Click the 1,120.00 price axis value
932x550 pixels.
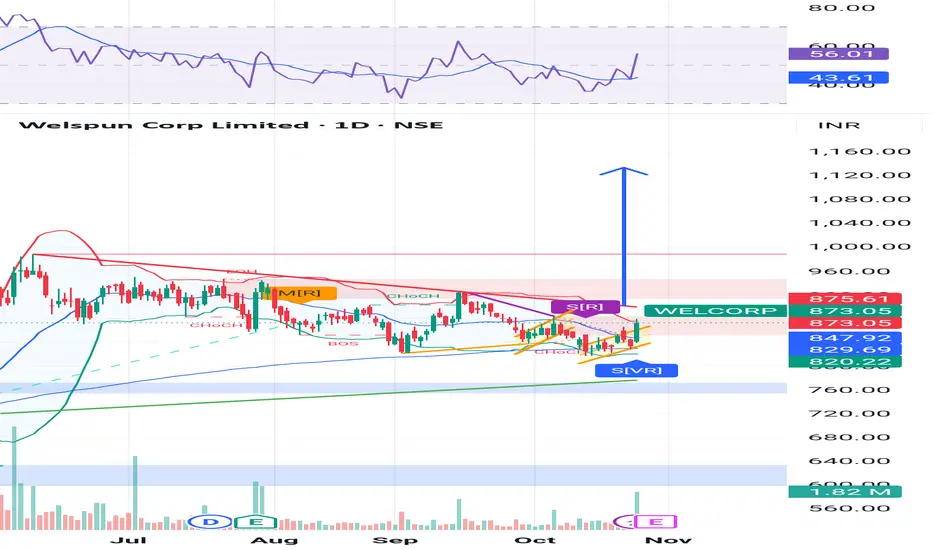860,175
